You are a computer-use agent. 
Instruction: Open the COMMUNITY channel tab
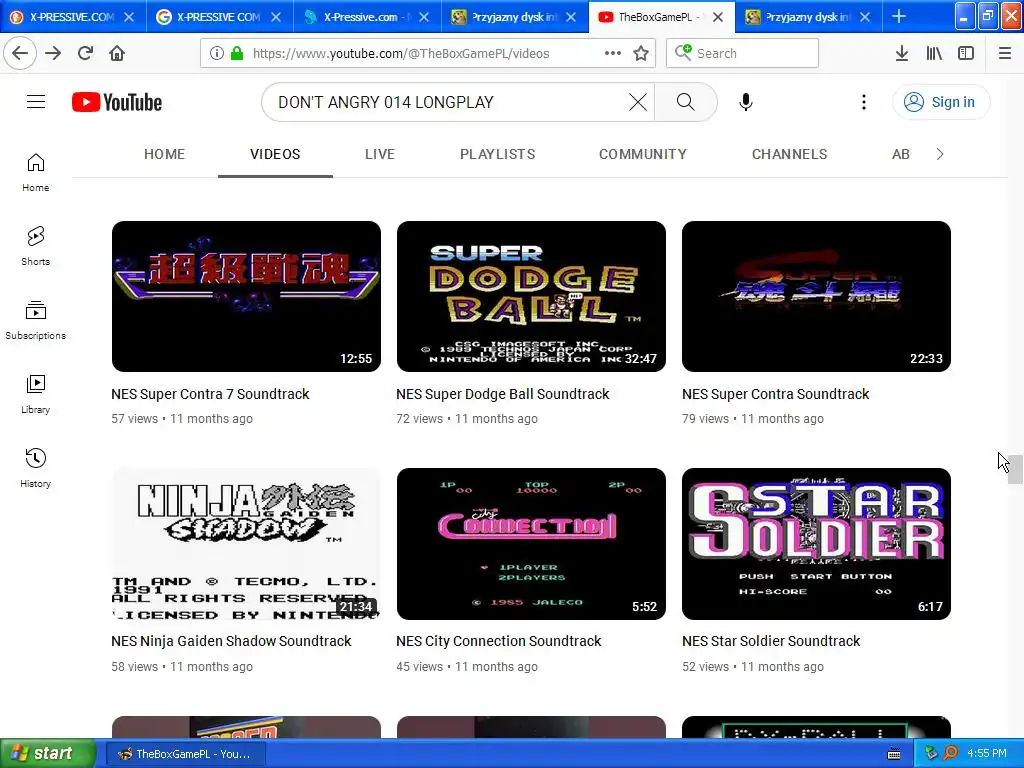643,154
